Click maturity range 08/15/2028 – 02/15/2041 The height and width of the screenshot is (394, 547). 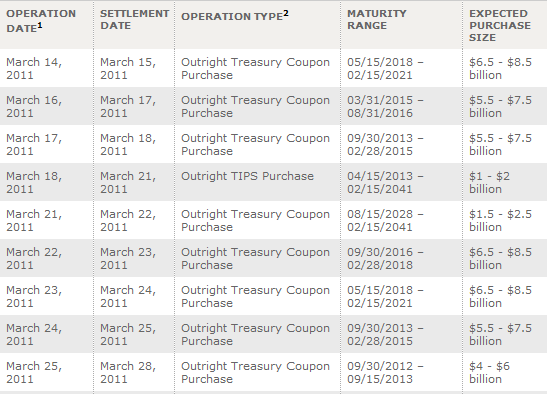tap(385, 221)
